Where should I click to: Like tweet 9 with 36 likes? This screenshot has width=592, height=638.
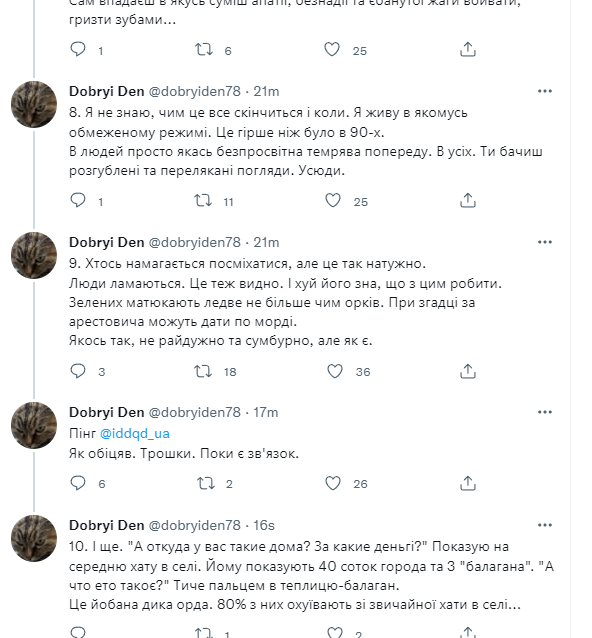334,371
